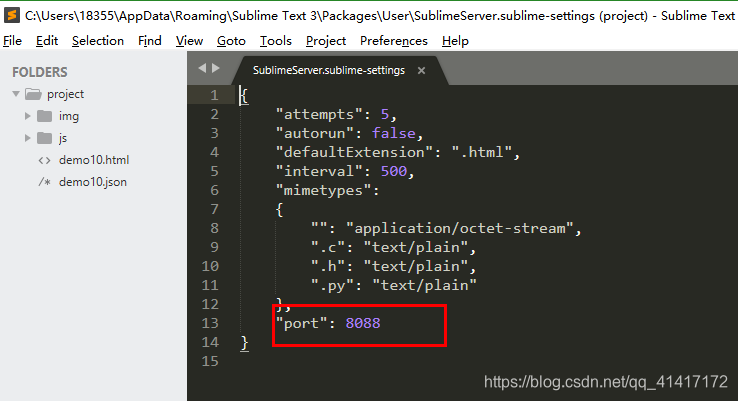Click the HTML file type icon beside demo10.html

[x=44, y=160]
